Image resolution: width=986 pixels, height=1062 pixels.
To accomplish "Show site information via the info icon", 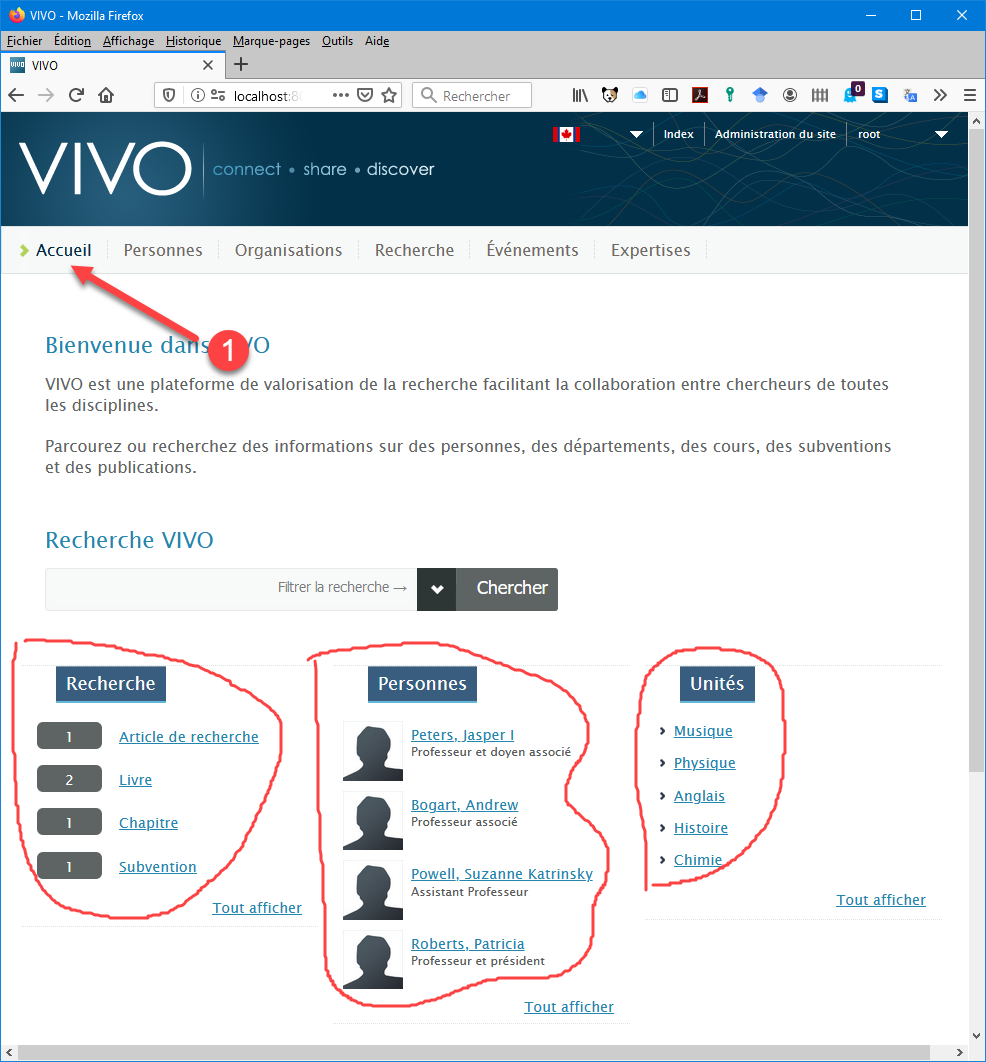I will 198,95.
